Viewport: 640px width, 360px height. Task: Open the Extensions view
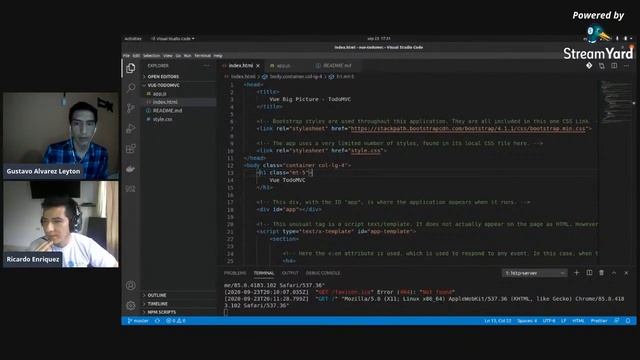pyautogui.click(x=131, y=149)
